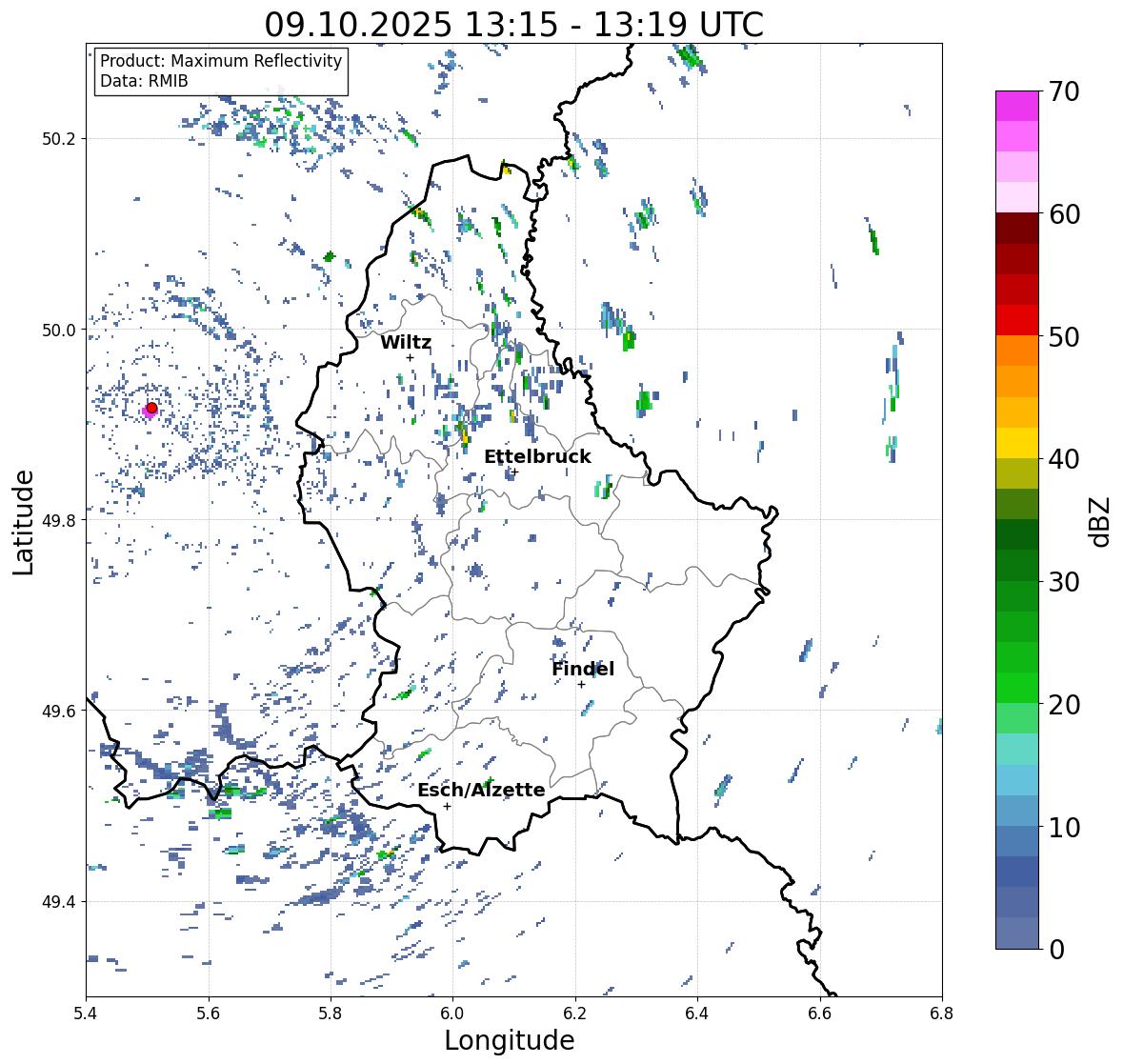Click the 0 value on colorbar
The image size is (1123, 1064).
(x=1056, y=950)
